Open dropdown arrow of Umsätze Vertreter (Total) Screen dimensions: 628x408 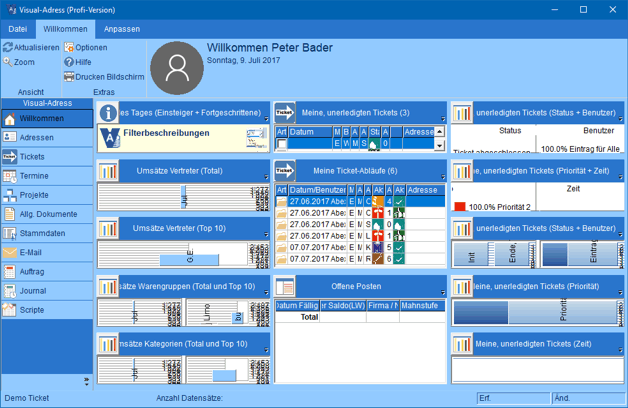[x=266, y=177]
